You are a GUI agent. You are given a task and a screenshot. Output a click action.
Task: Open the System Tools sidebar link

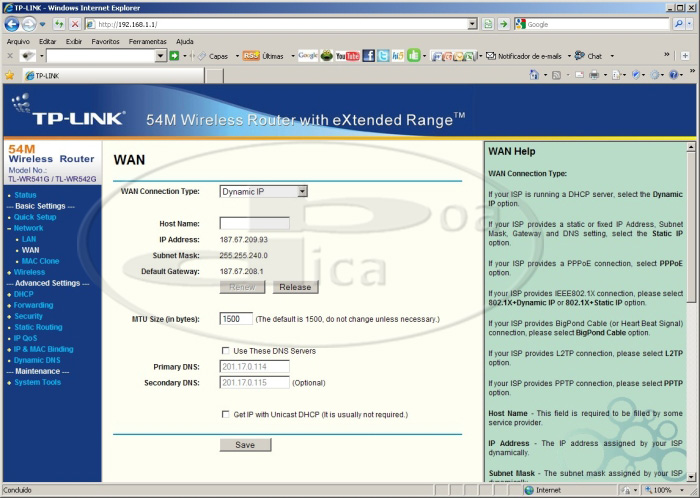[38, 382]
